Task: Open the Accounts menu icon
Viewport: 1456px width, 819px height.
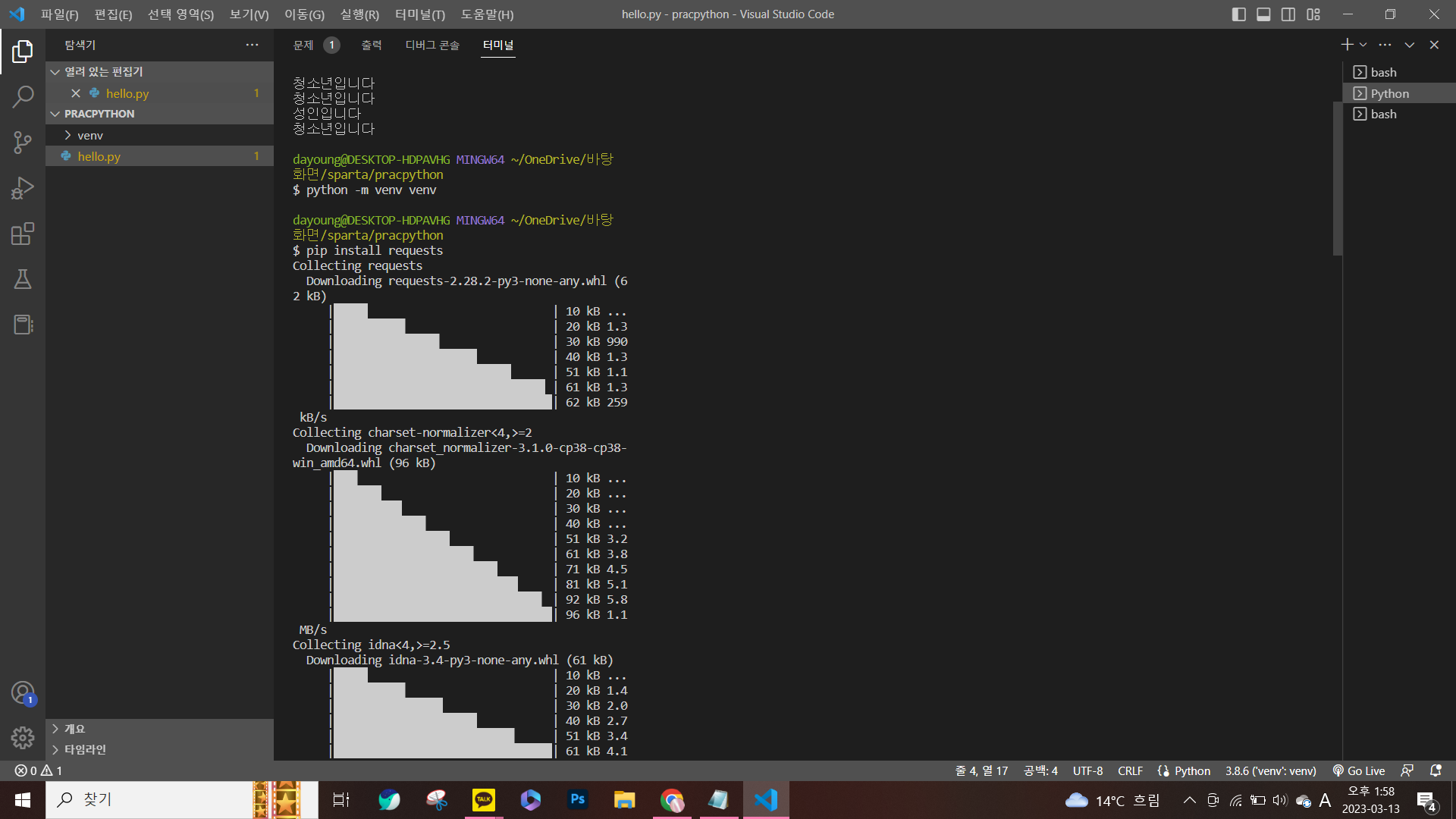Action: point(23,692)
